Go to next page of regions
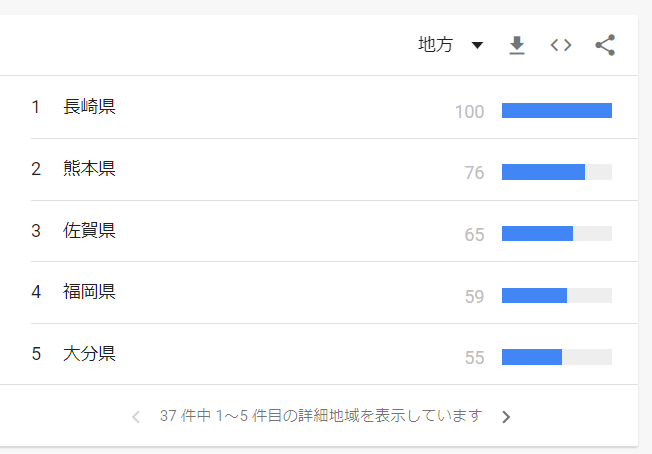Screen dimensions: 652x454 506,417
